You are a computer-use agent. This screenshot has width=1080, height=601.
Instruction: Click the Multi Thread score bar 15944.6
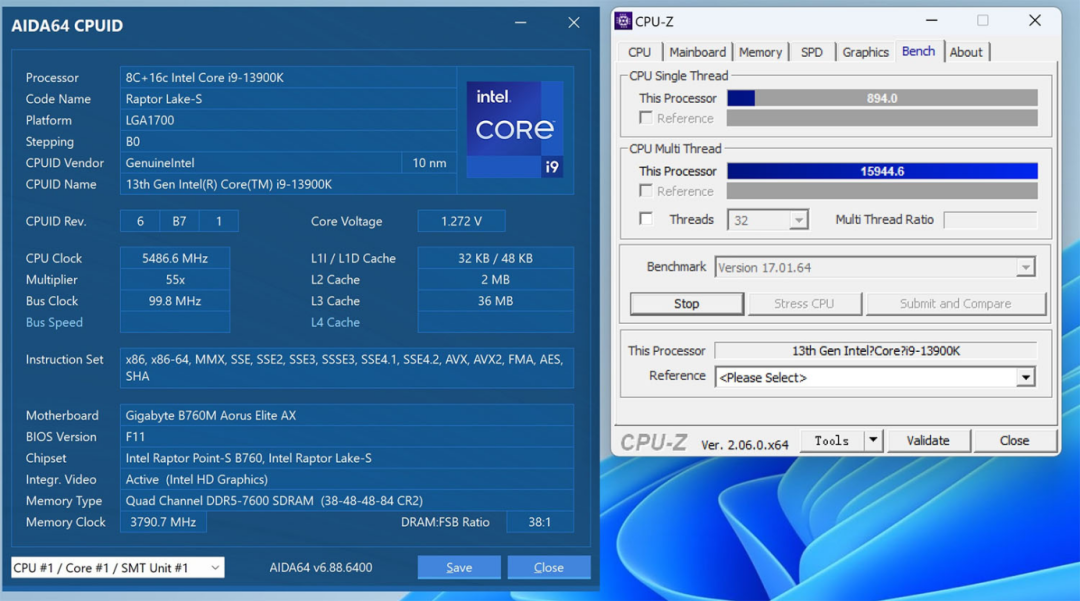coord(882,171)
